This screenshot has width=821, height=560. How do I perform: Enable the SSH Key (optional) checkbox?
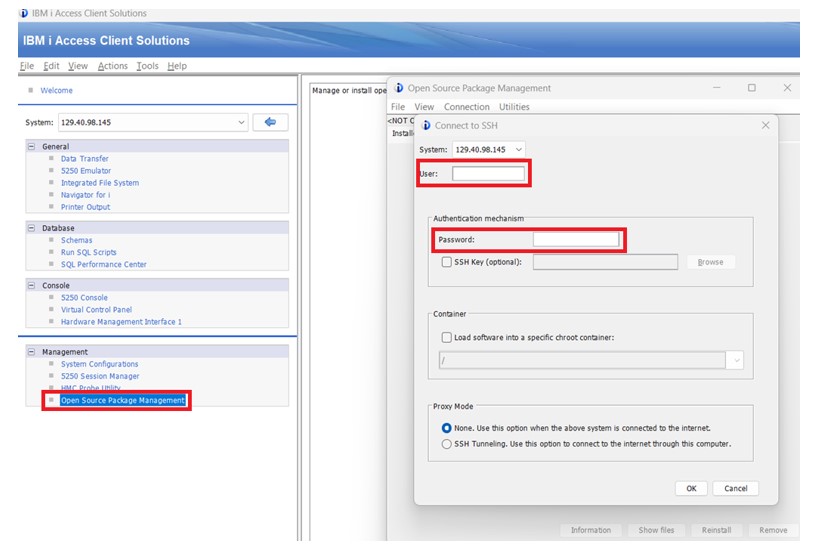pyautogui.click(x=447, y=262)
